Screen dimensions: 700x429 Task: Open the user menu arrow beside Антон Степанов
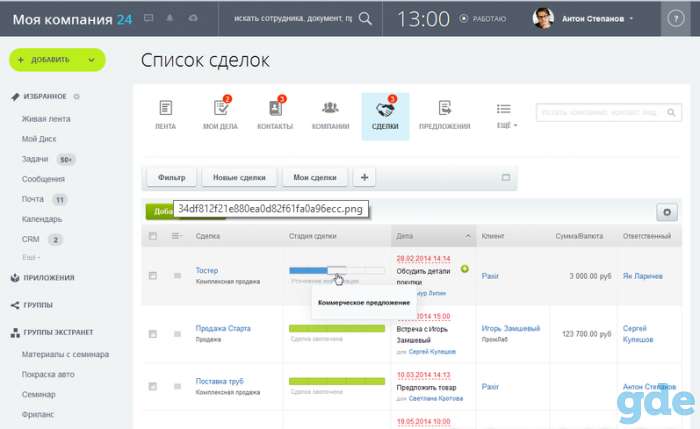(631, 19)
